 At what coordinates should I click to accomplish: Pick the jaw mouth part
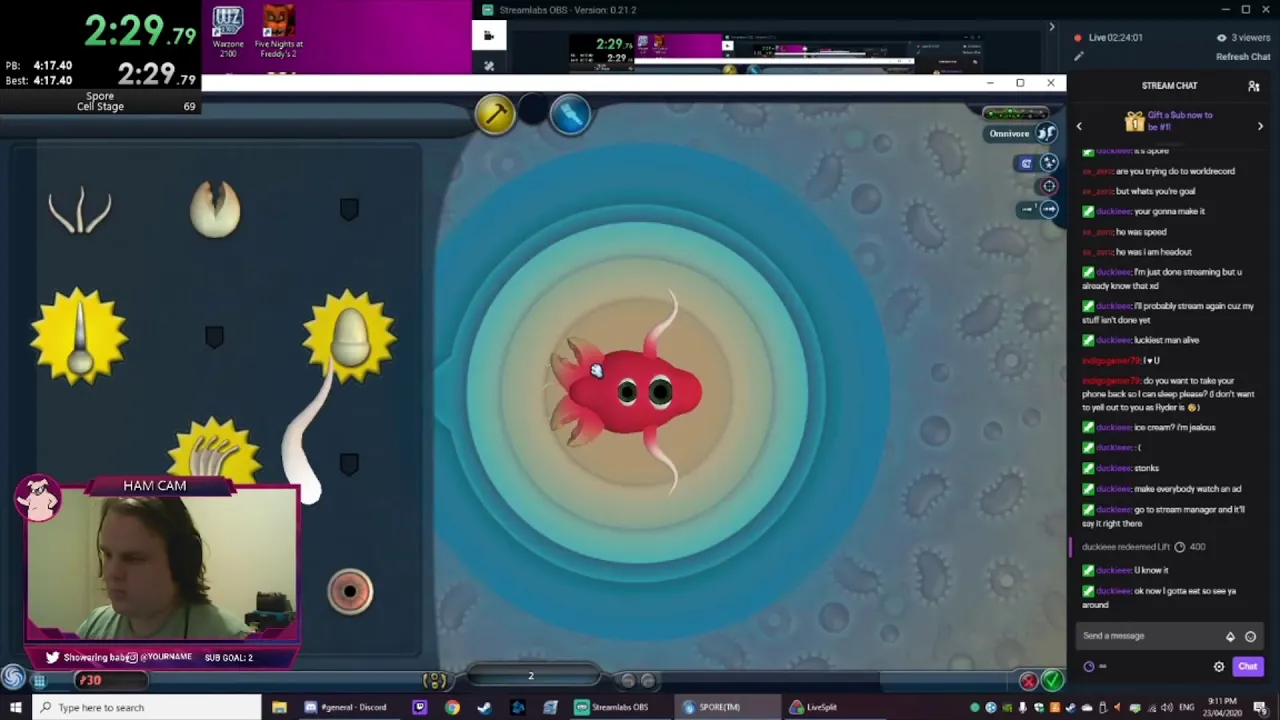point(215,209)
